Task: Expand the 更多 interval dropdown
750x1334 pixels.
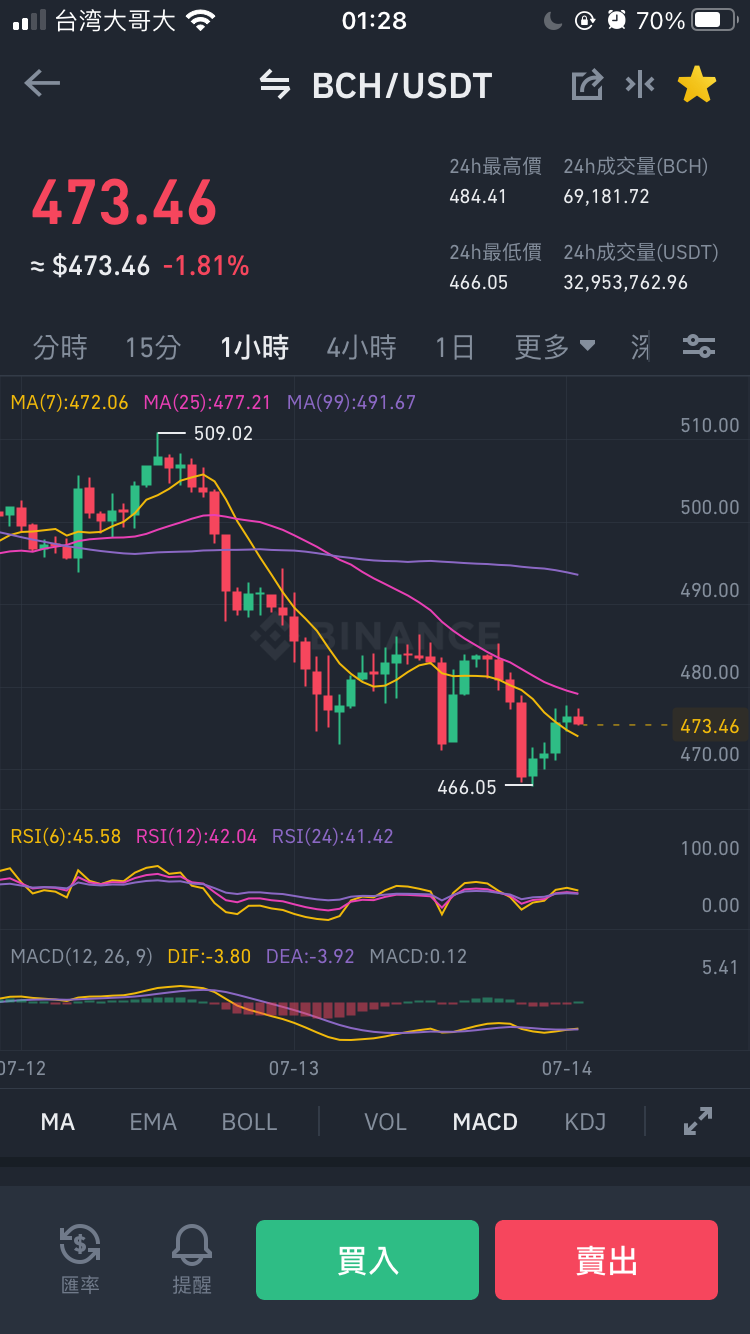Action: tap(555, 347)
